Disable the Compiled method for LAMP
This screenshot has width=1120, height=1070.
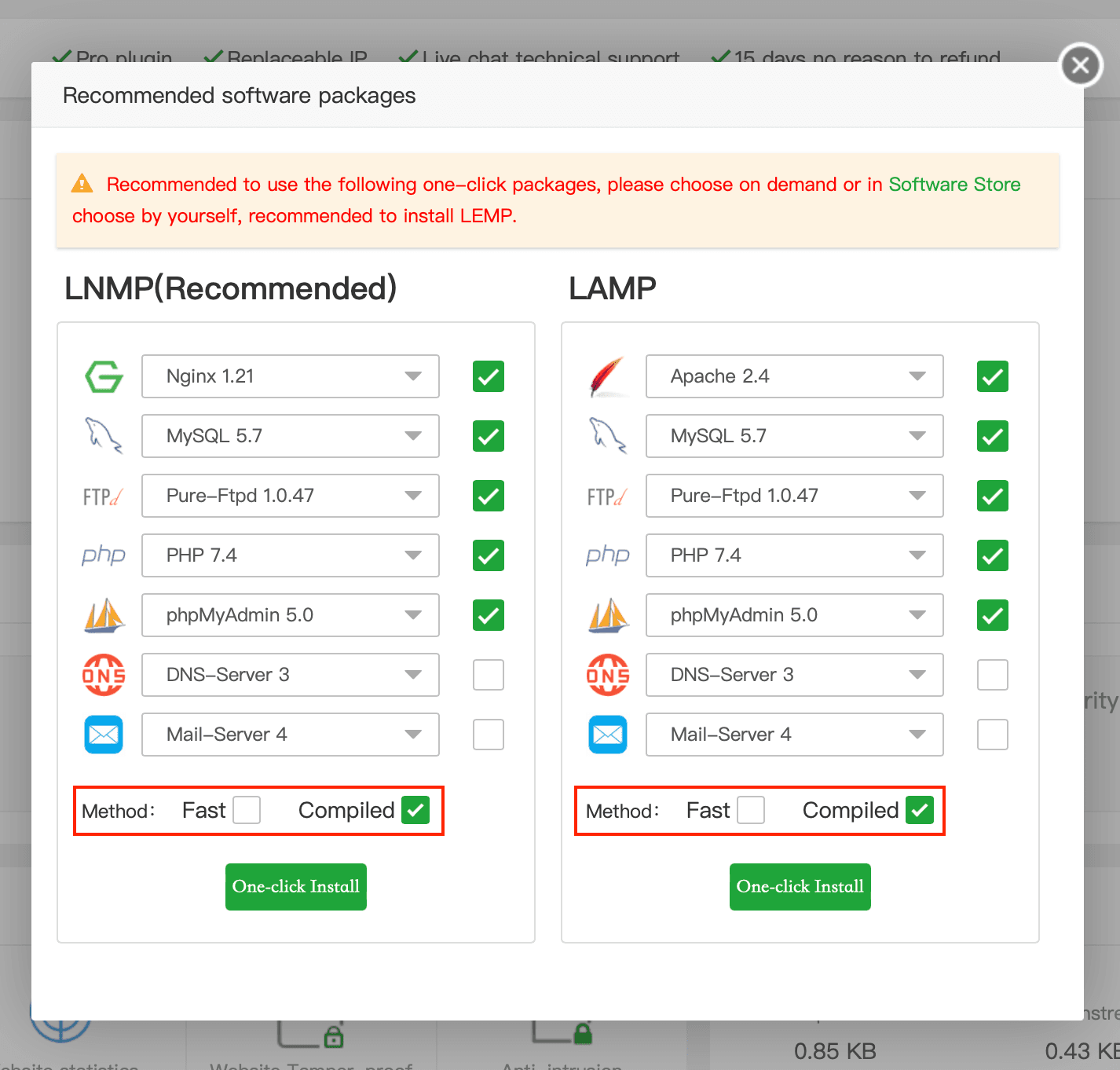tap(920, 810)
